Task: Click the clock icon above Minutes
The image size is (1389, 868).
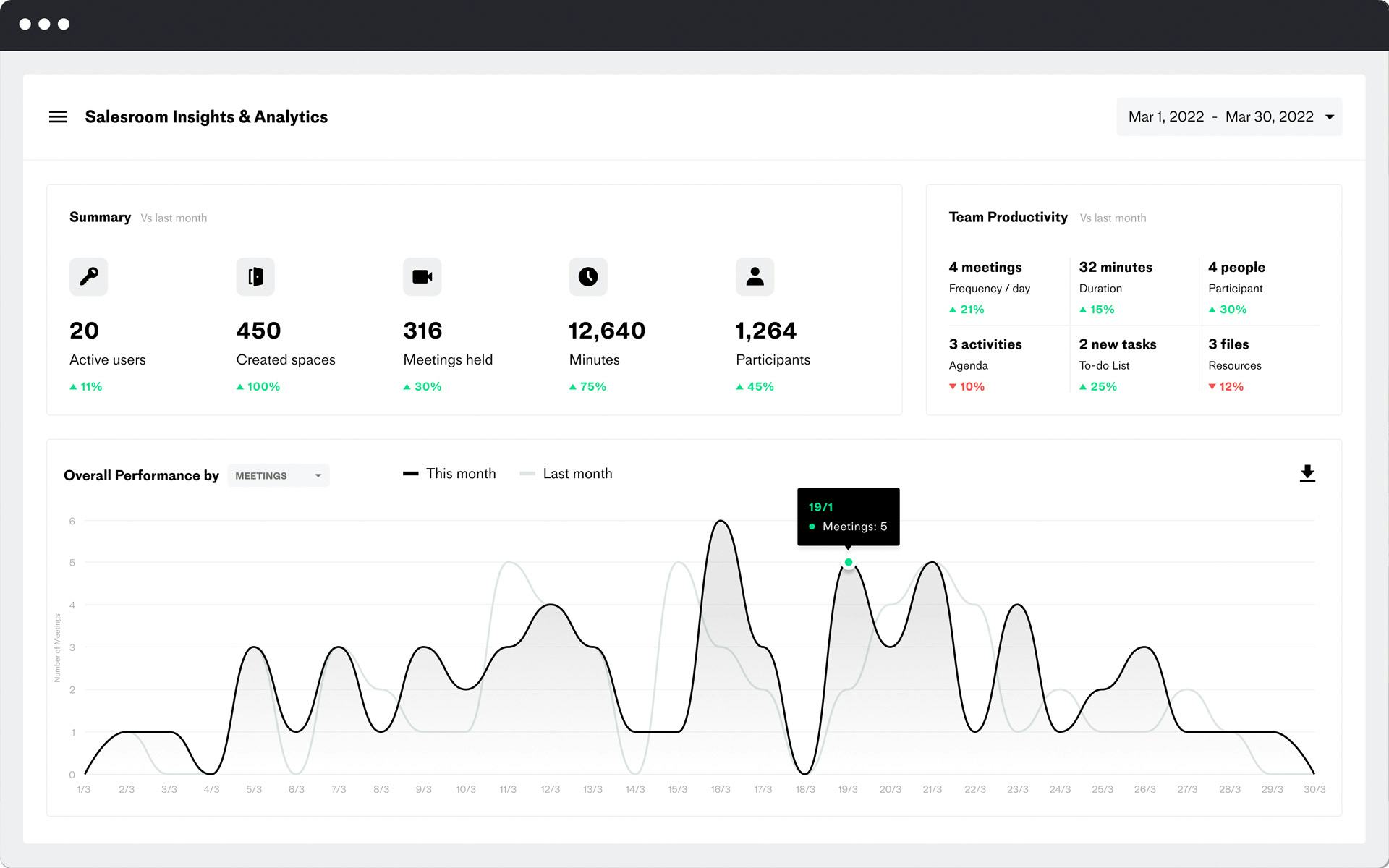Action: pos(588,276)
